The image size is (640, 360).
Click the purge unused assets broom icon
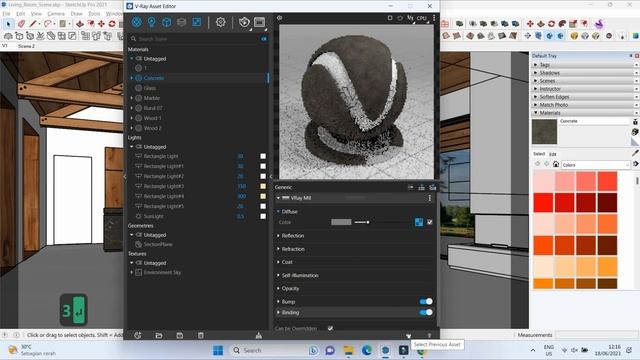click(259, 336)
